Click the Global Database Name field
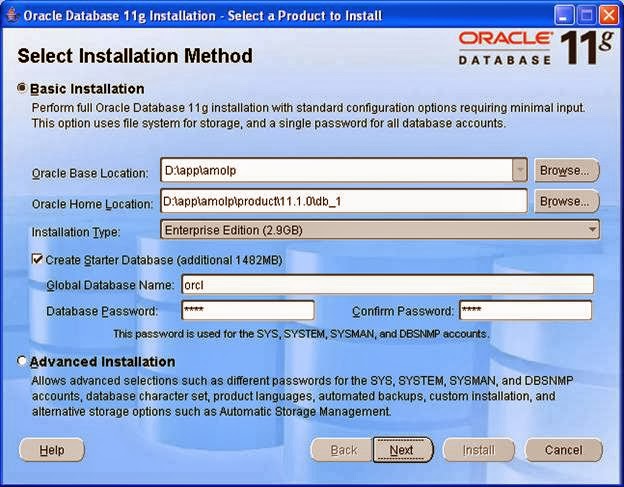Screen dimensions: 624x487 388,285
